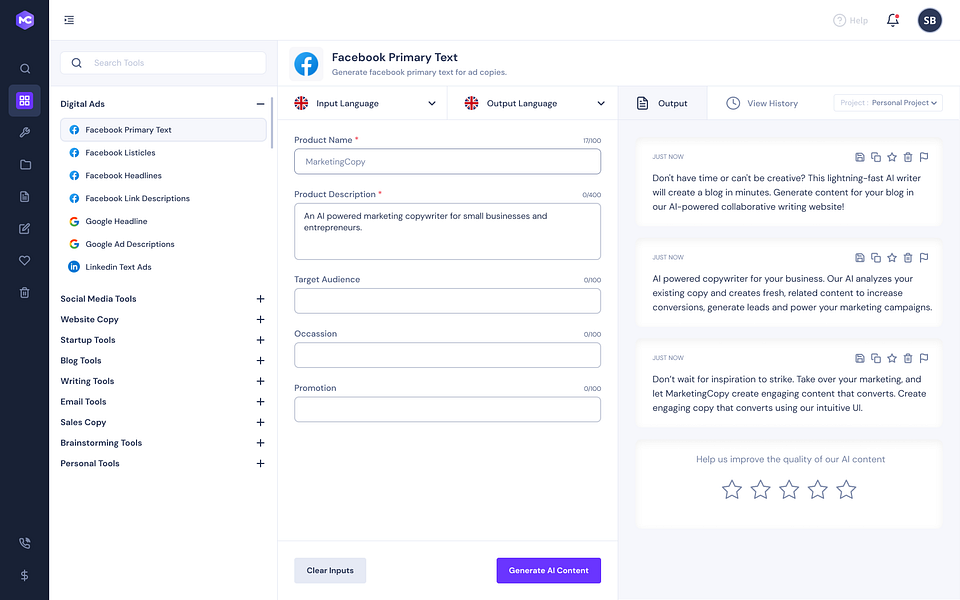The image size is (960, 600).
Task: Click the Target Audience input field
Action: tap(448, 301)
